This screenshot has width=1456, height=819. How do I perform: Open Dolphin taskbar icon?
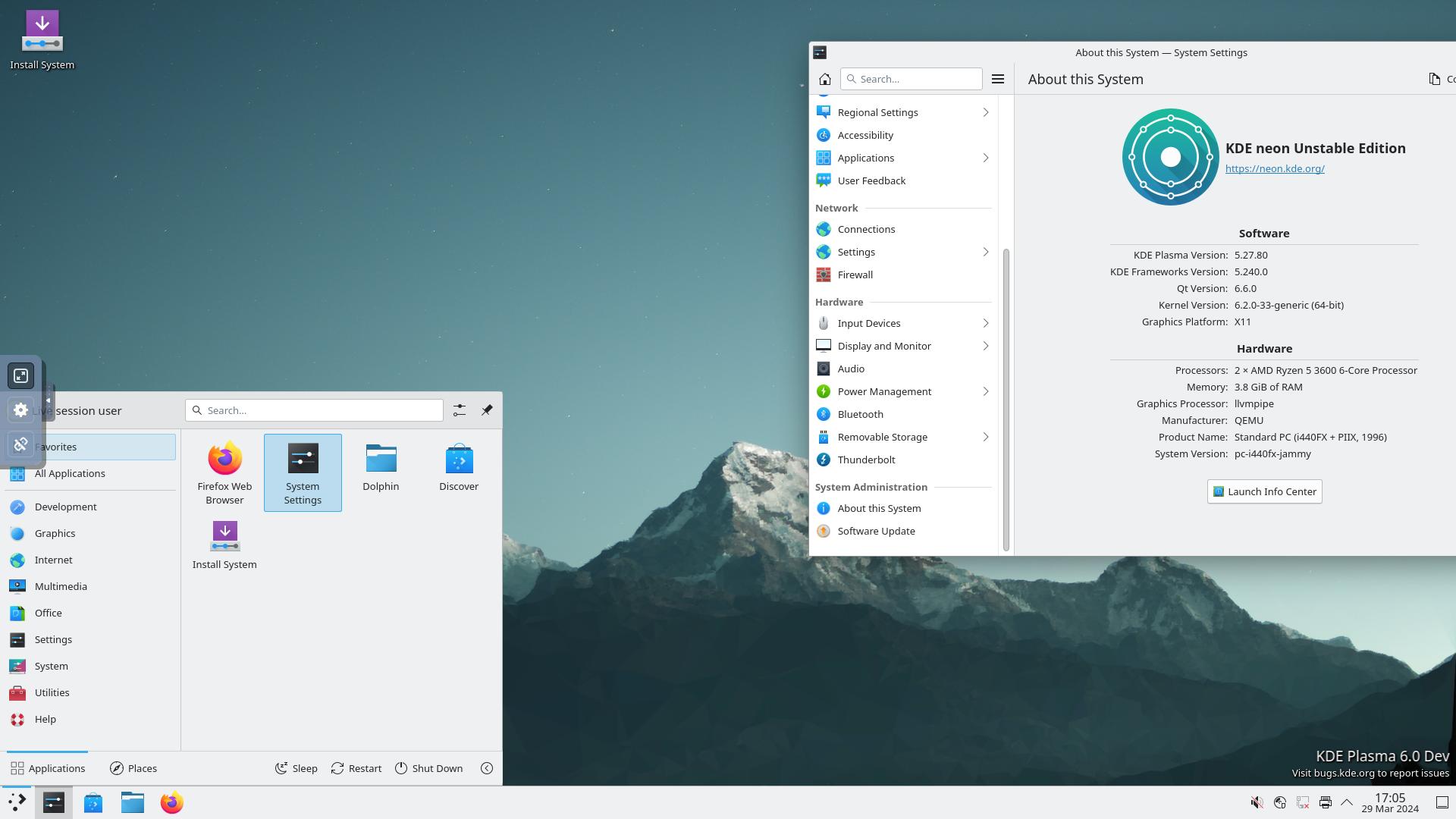point(133,802)
